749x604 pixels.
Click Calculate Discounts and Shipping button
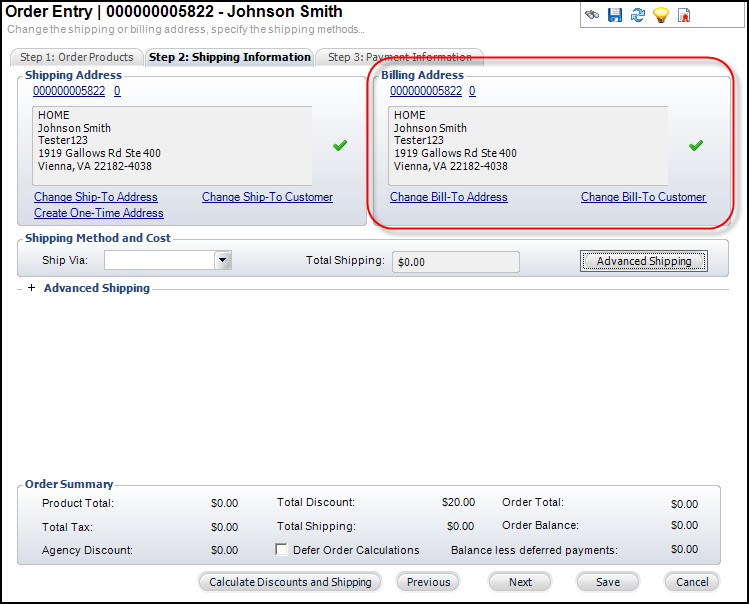(290, 582)
